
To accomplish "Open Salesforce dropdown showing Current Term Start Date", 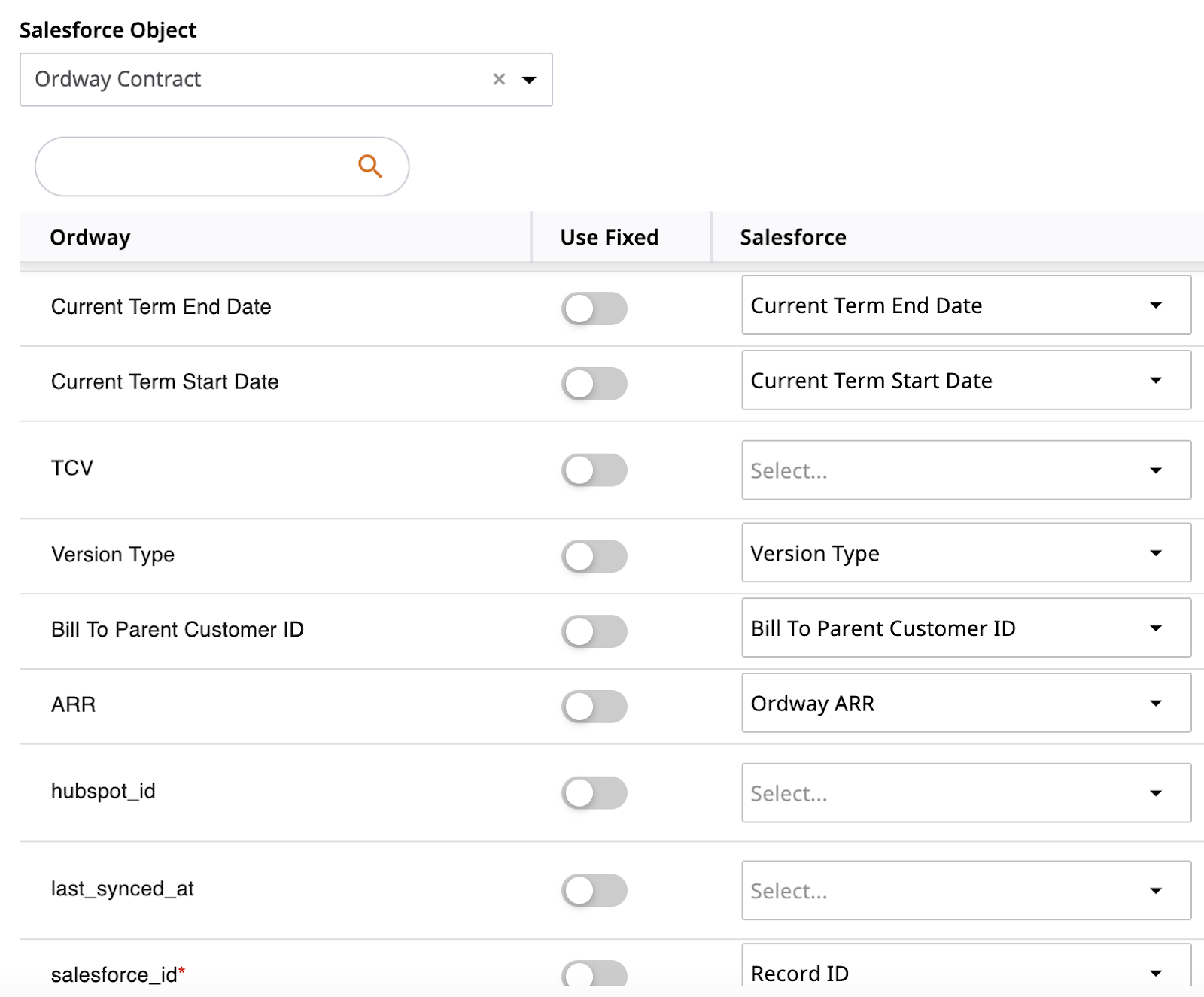I will tap(966, 380).
